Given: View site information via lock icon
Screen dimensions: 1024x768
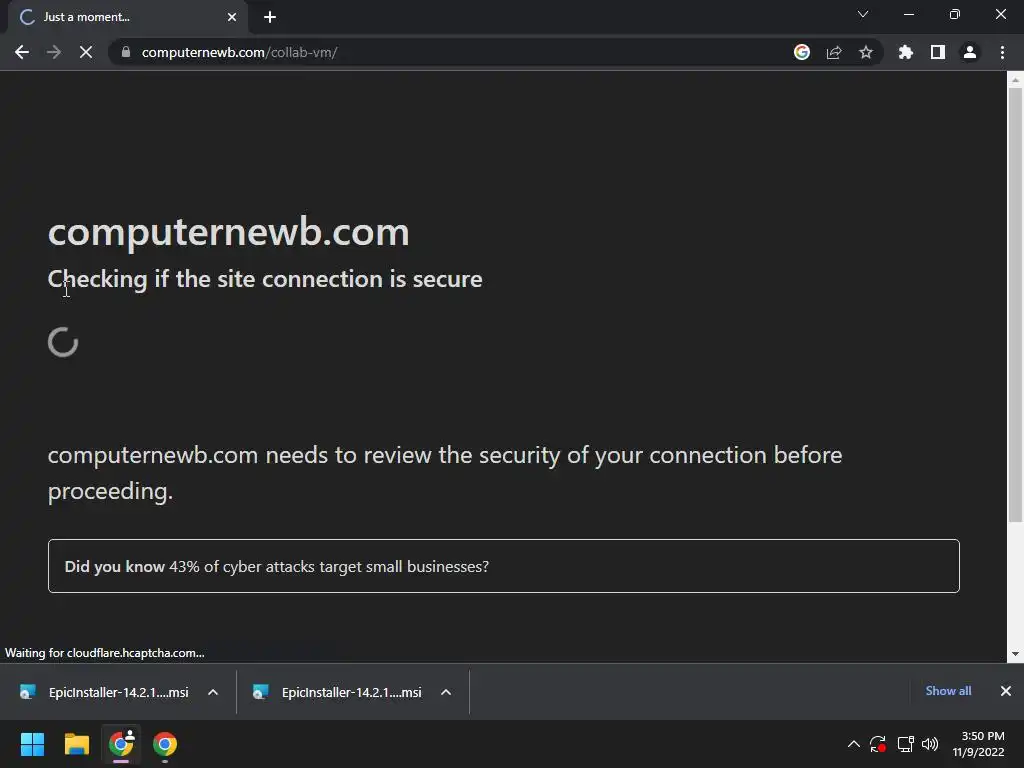Looking at the screenshot, I should tap(126, 52).
